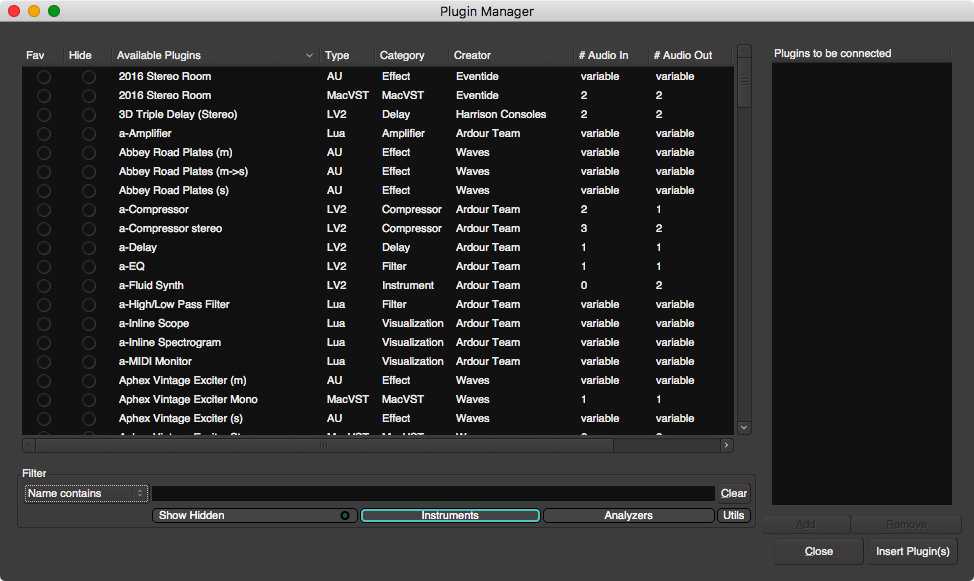Click the Close button
This screenshot has height=581, width=974.
pos(818,551)
